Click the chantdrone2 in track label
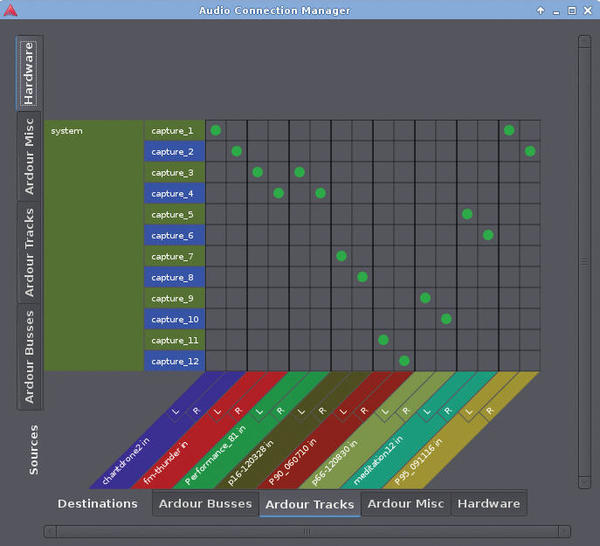 pos(126,461)
